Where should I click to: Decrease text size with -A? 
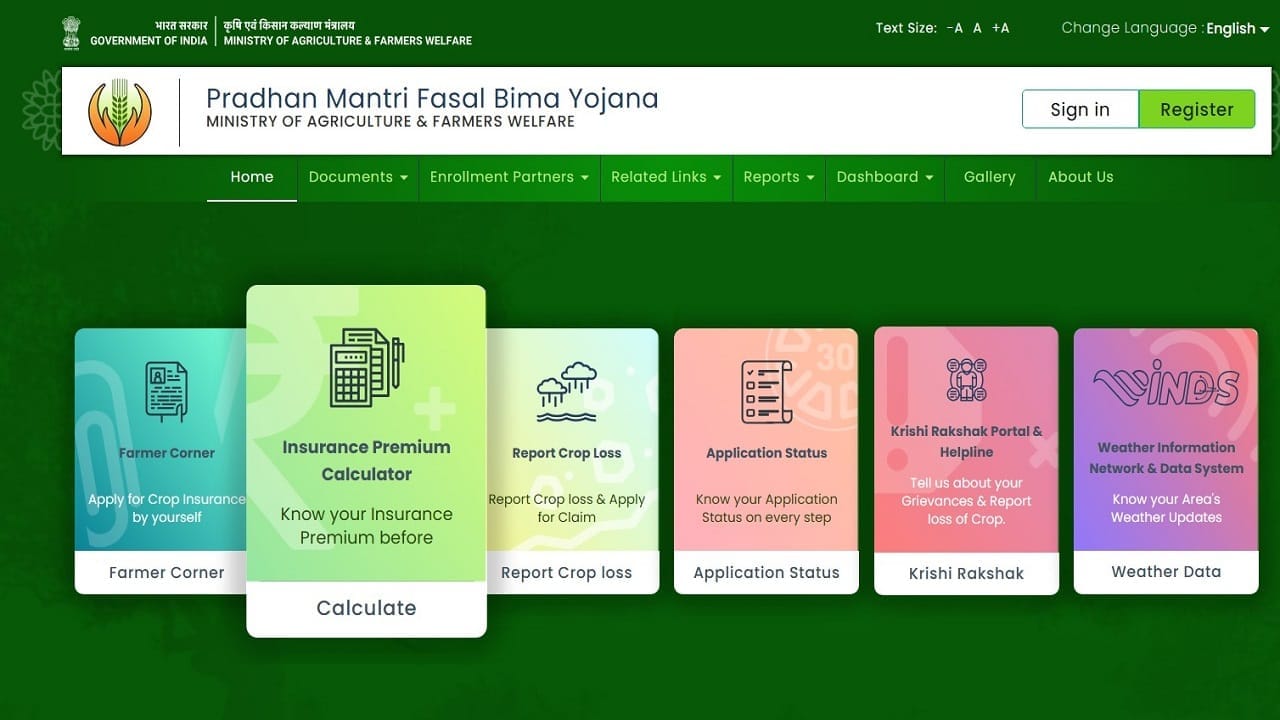(x=954, y=28)
